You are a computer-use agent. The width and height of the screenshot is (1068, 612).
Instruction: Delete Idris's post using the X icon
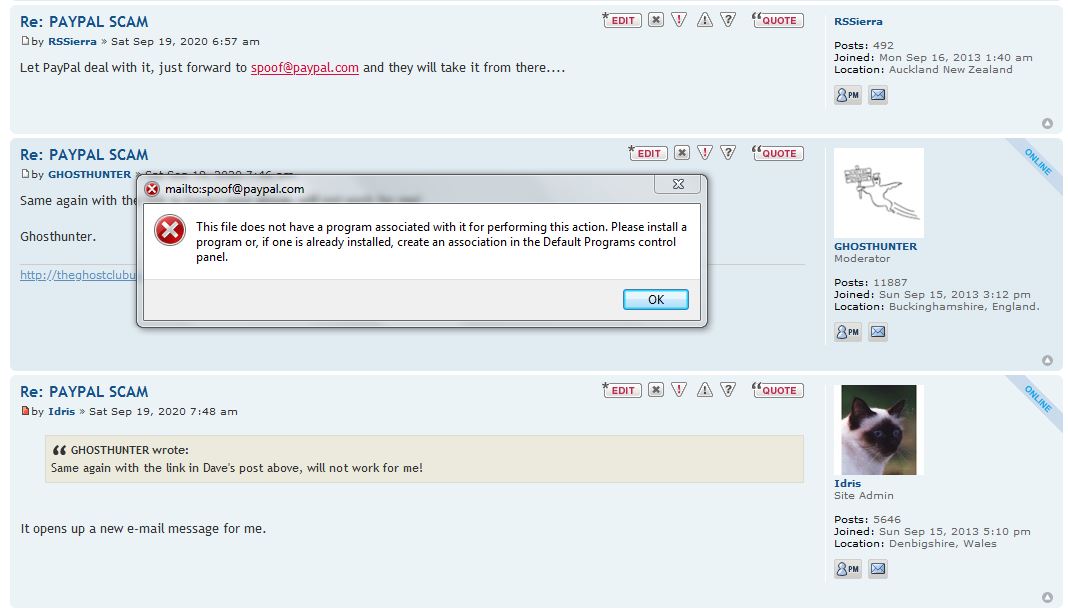pos(656,390)
